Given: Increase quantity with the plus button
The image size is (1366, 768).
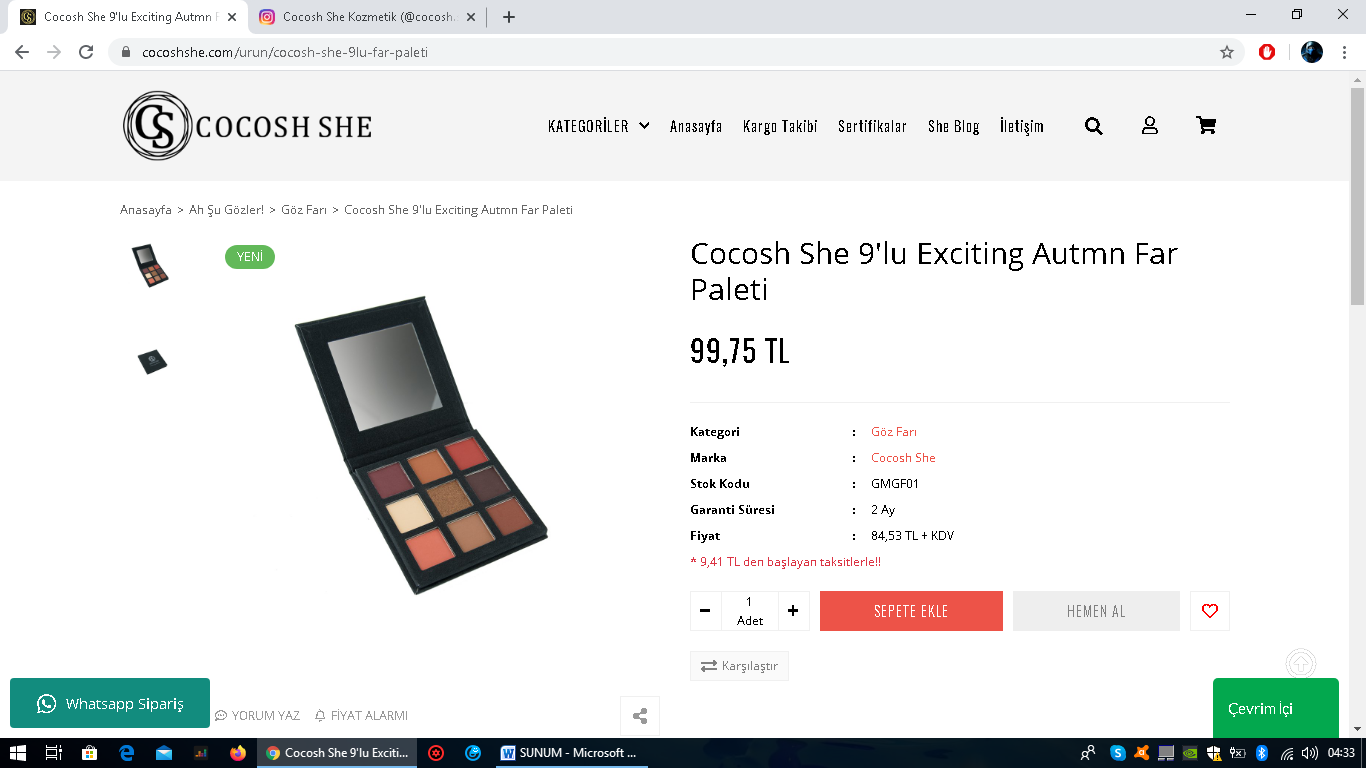Looking at the screenshot, I should (793, 611).
